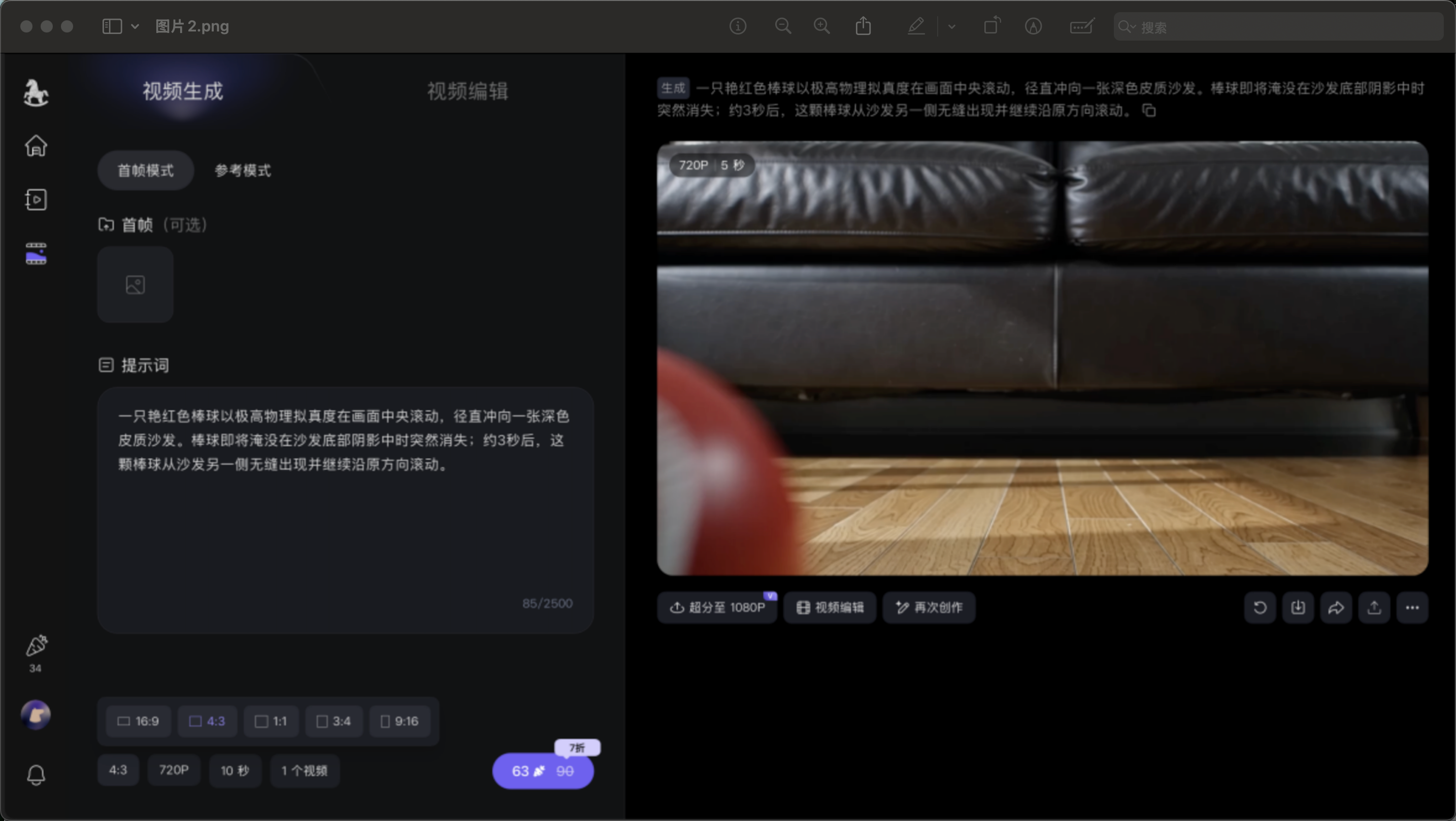Click the home icon in sidebar

[x=36, y=146]
